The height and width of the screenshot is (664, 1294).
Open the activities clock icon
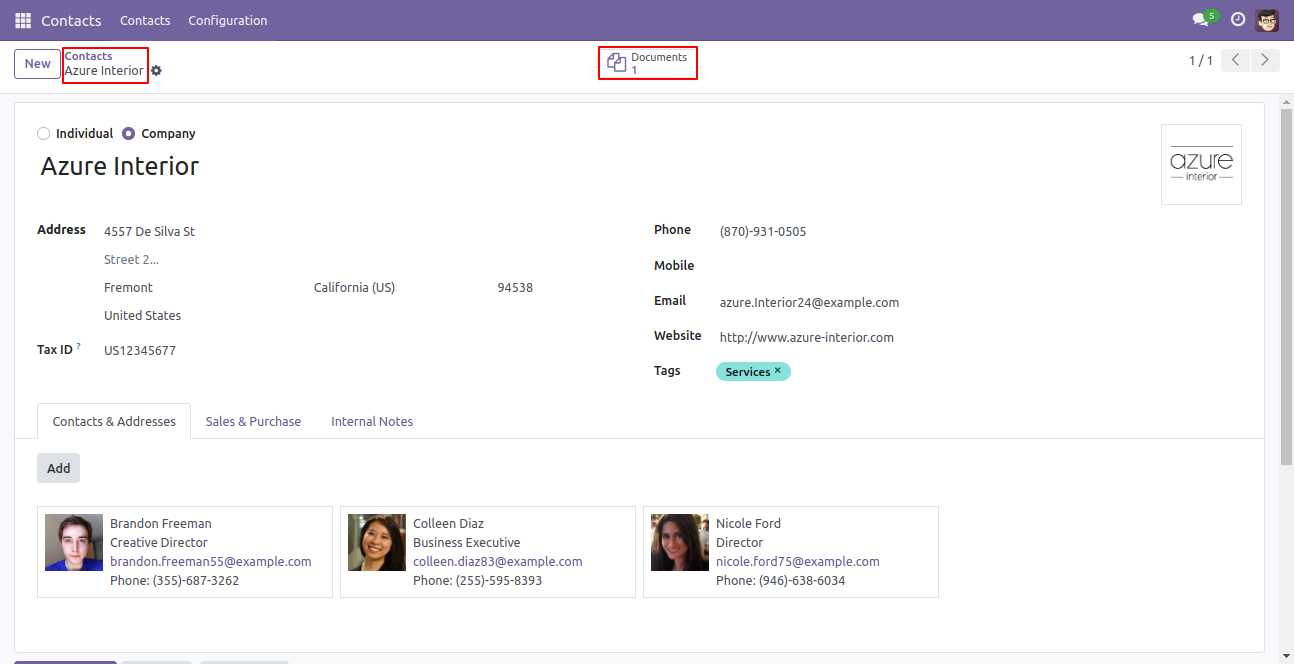[x=1238, y=19]
